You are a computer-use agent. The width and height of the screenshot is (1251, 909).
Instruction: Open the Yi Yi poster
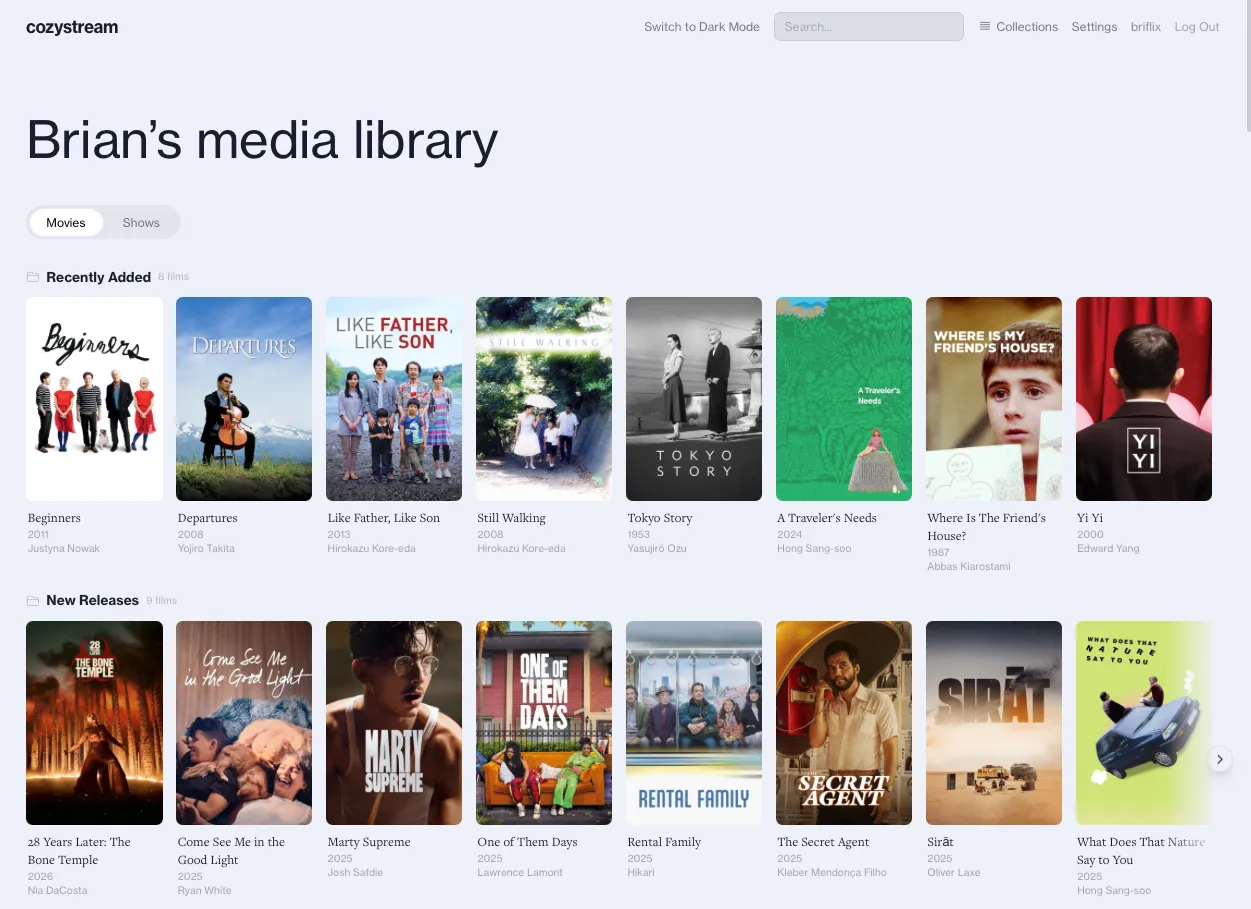(x=1143, y=399)
